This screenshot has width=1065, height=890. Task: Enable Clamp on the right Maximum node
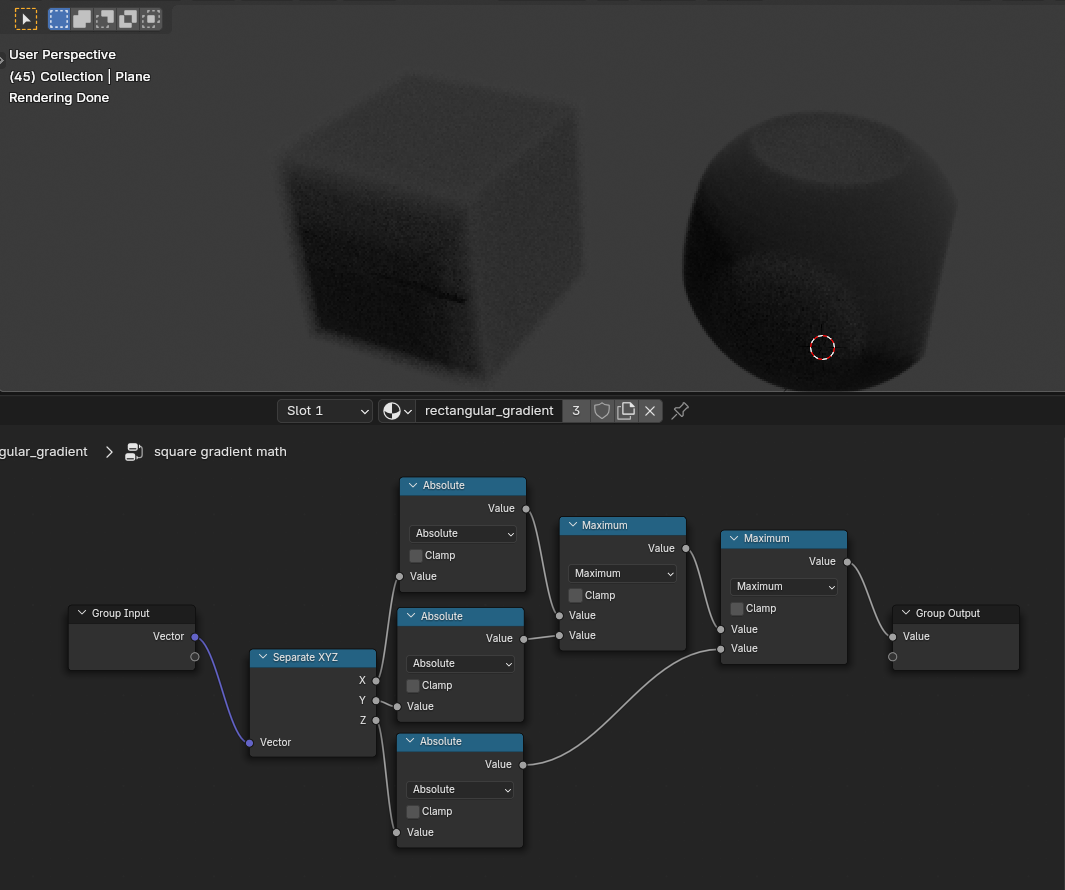(737, 609)
